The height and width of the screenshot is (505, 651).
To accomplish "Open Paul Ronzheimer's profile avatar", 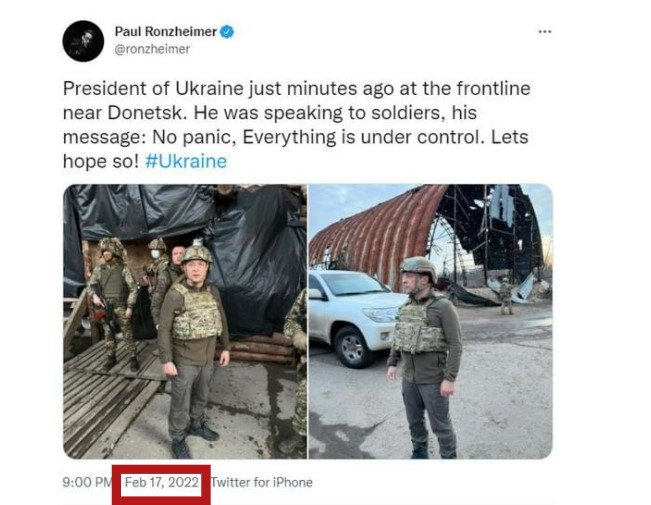I will [x=83, y=41].
